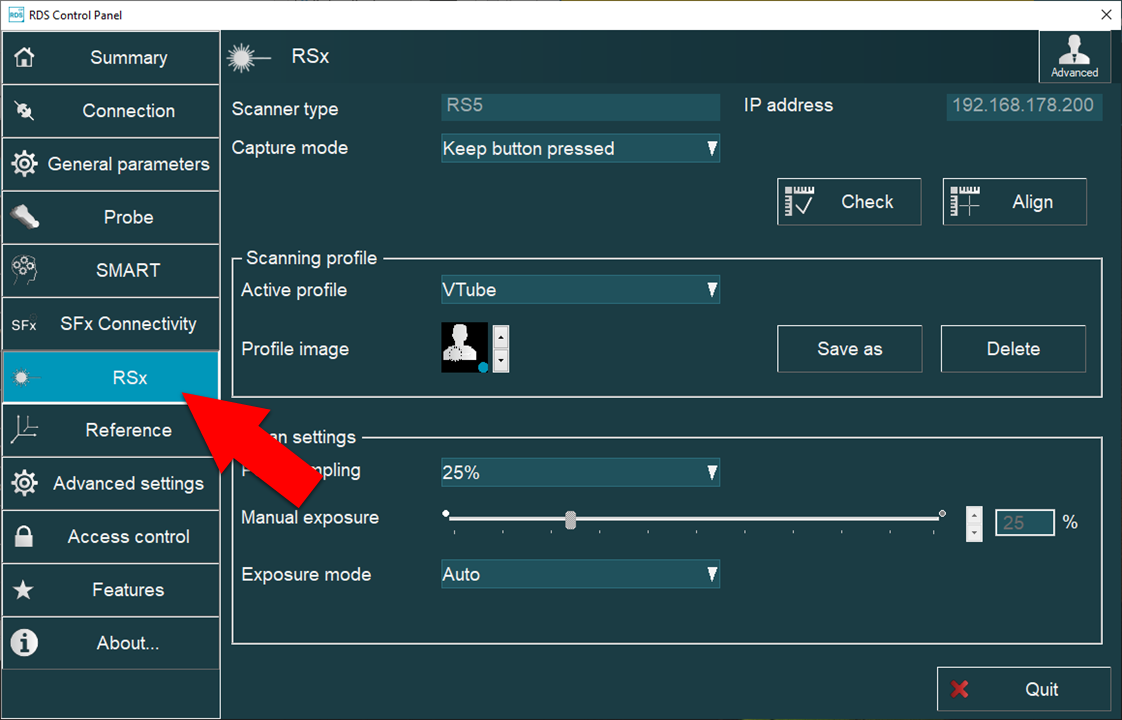
Task: Expand the Active profile VTube dropdown
Action: coord(580,291)
